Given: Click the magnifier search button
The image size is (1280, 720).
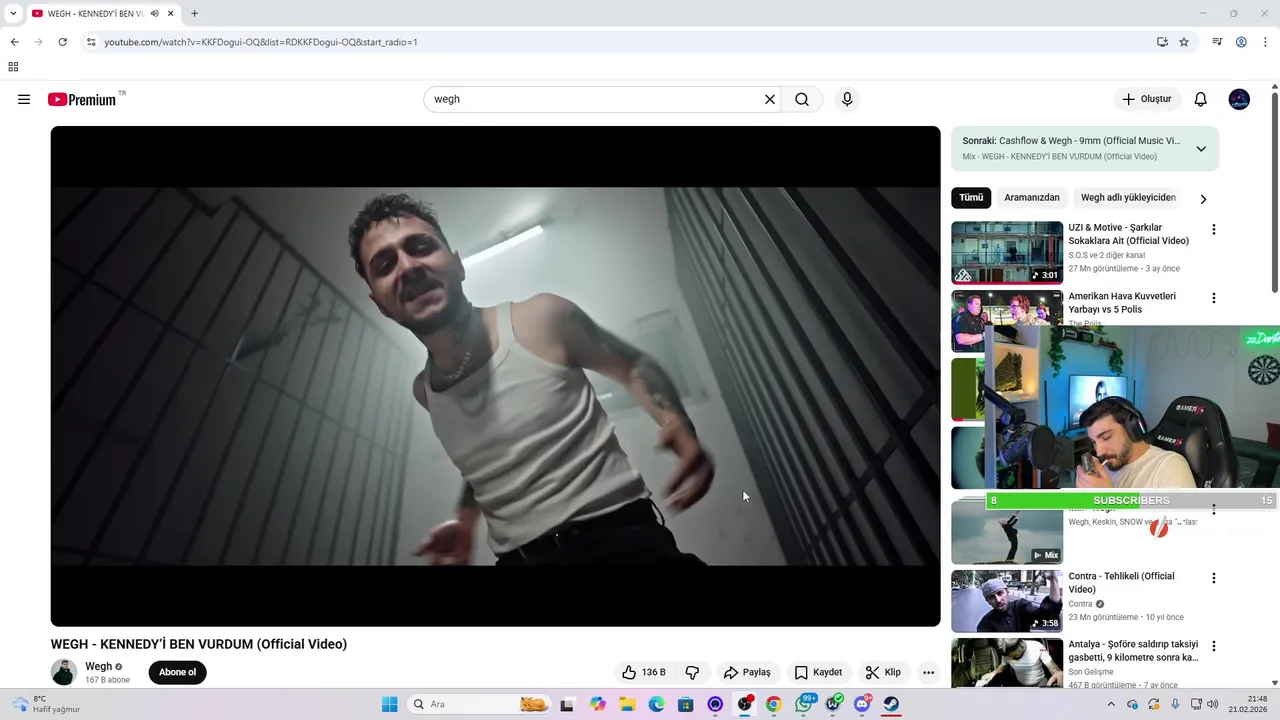Looking at the screenshot, I should point(802,99).
